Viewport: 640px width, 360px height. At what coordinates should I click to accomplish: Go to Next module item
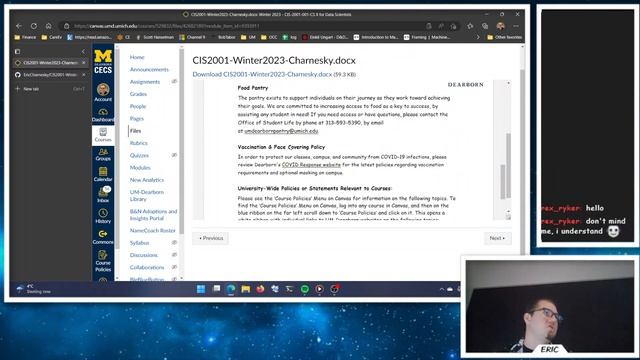pos(498,238)
